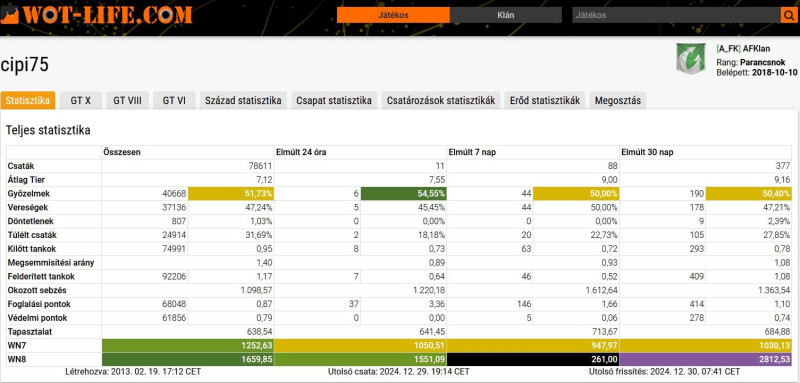This screenshot has width=800, height=383.
Task: Click the Vereségek row label
Action: point(28,208)
